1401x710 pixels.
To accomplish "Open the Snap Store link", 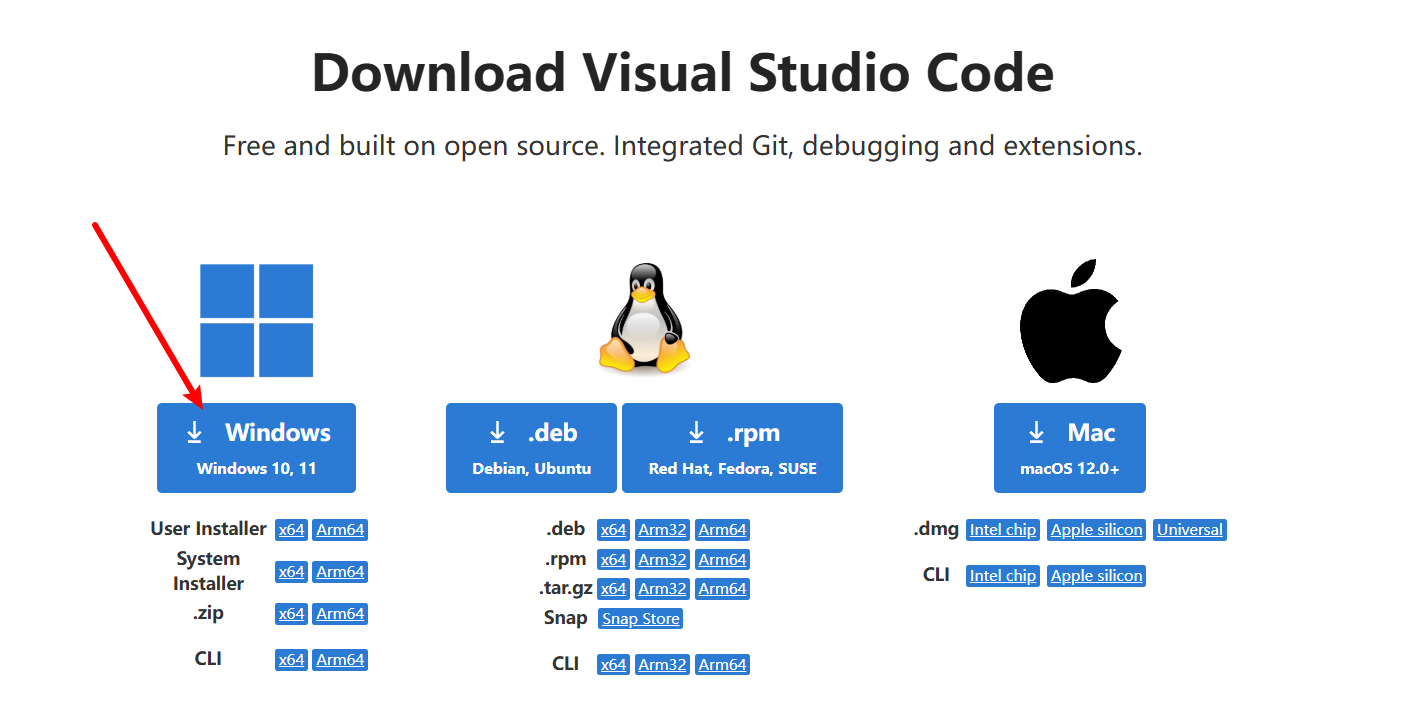I will (x=641, y=619).
